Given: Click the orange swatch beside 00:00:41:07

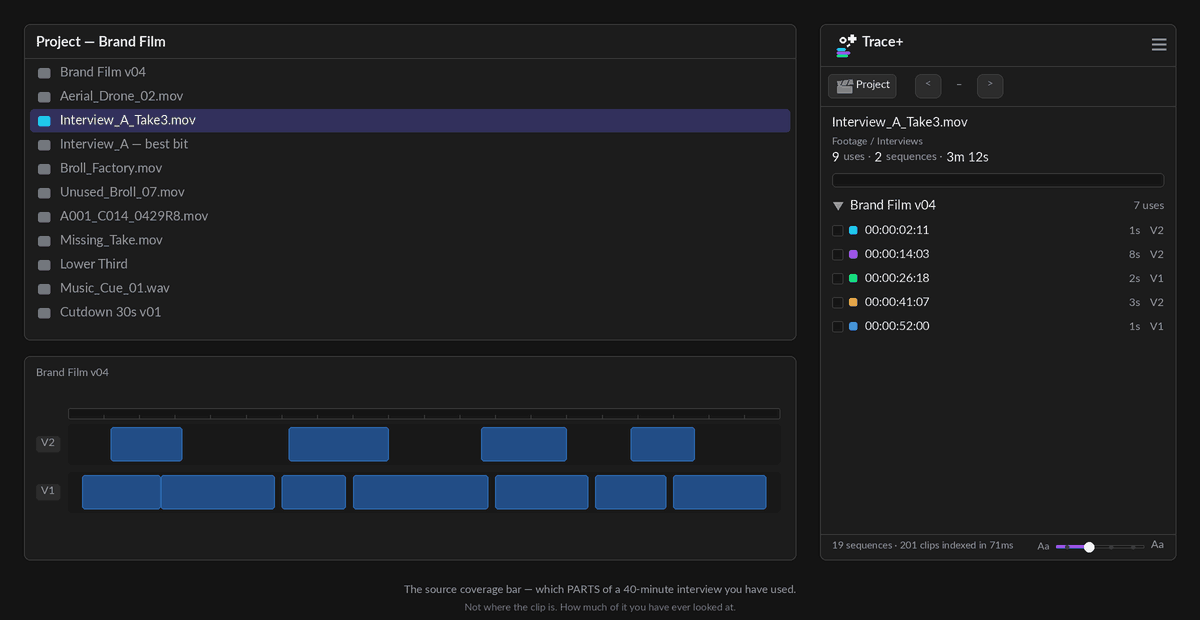Looking at the screenshot, I should [x=853, y=303].
